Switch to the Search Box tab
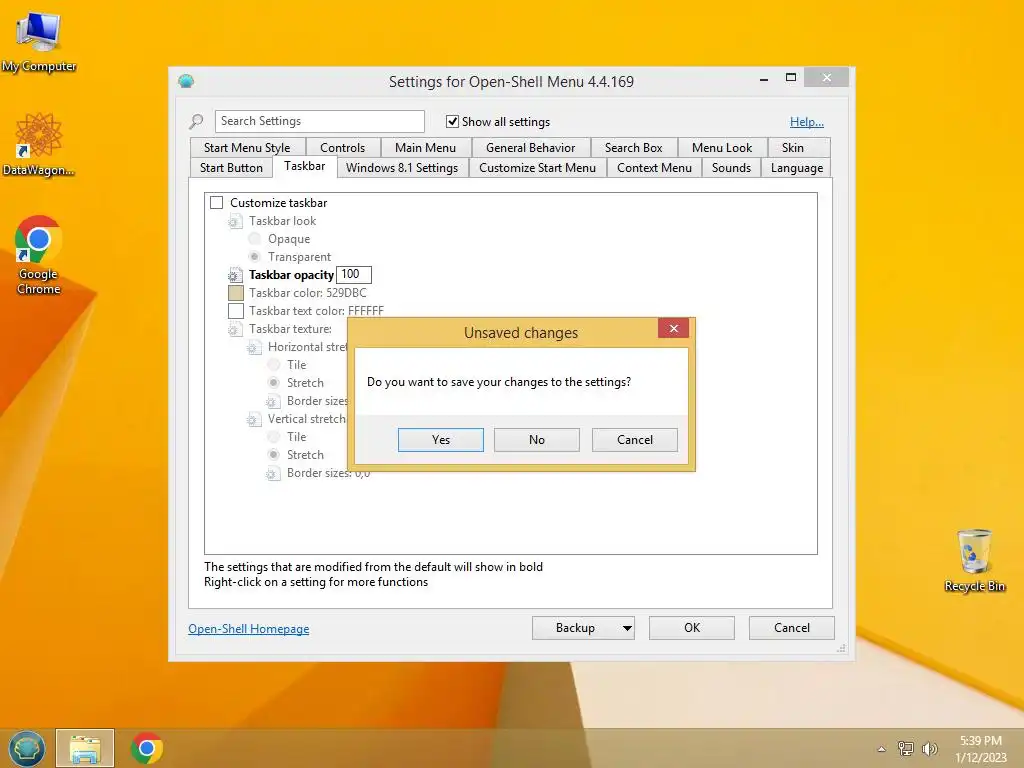 point(633,148)
